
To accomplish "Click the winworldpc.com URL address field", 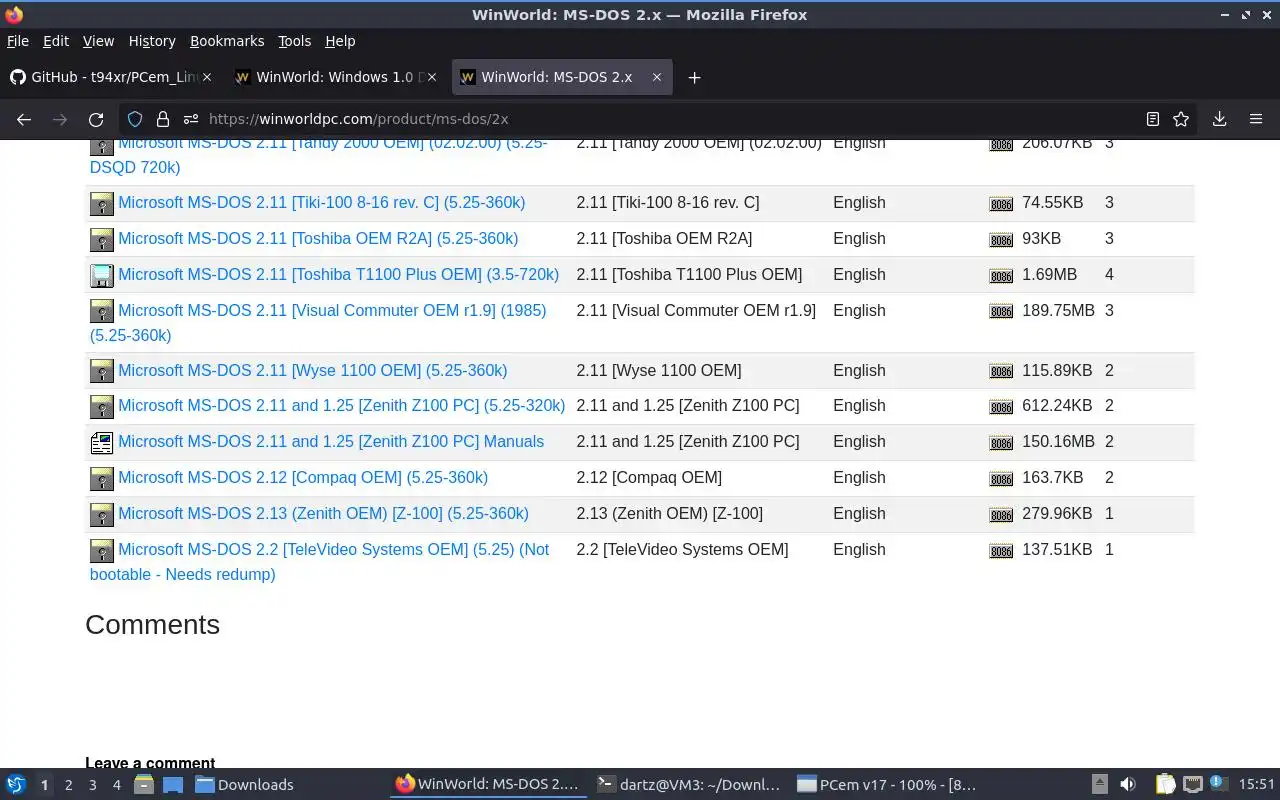I will click(x=660, y=119).
